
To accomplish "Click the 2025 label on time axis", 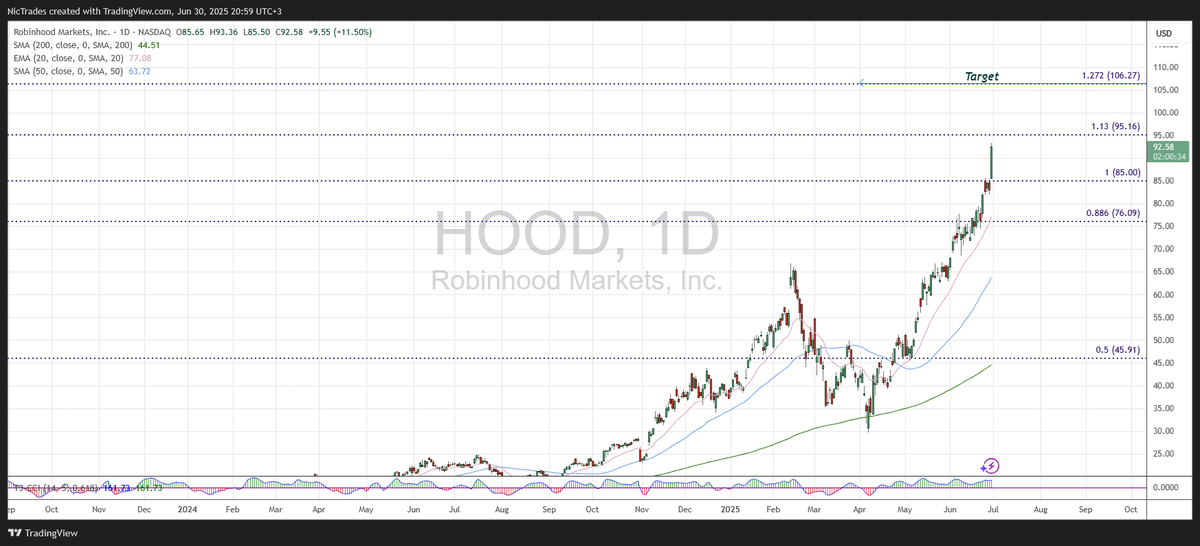I will click(729, 508).
